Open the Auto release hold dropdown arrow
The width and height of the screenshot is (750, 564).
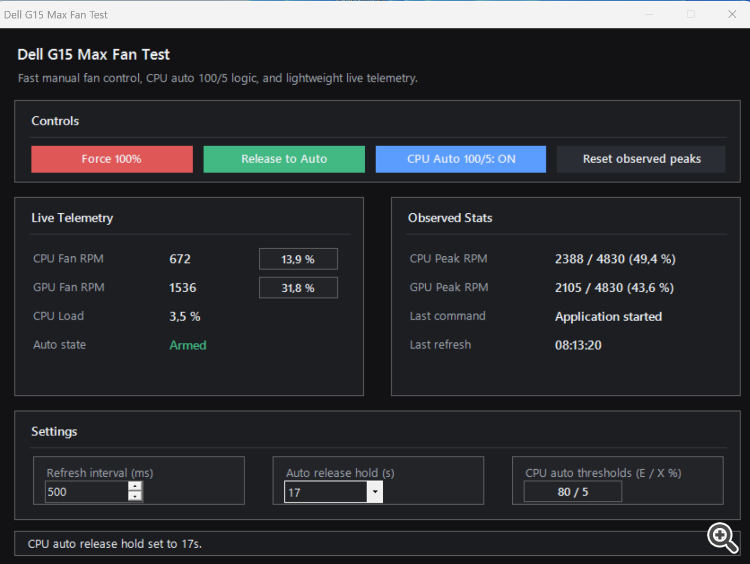coord(375,492)
